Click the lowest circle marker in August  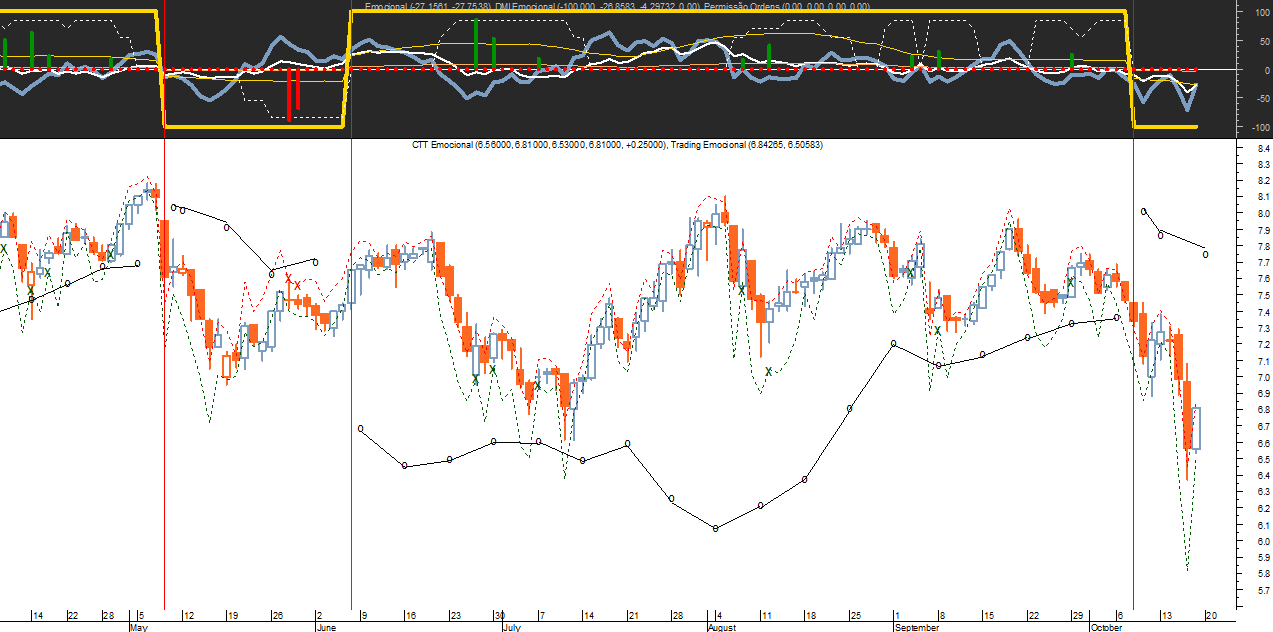point(716,528)
